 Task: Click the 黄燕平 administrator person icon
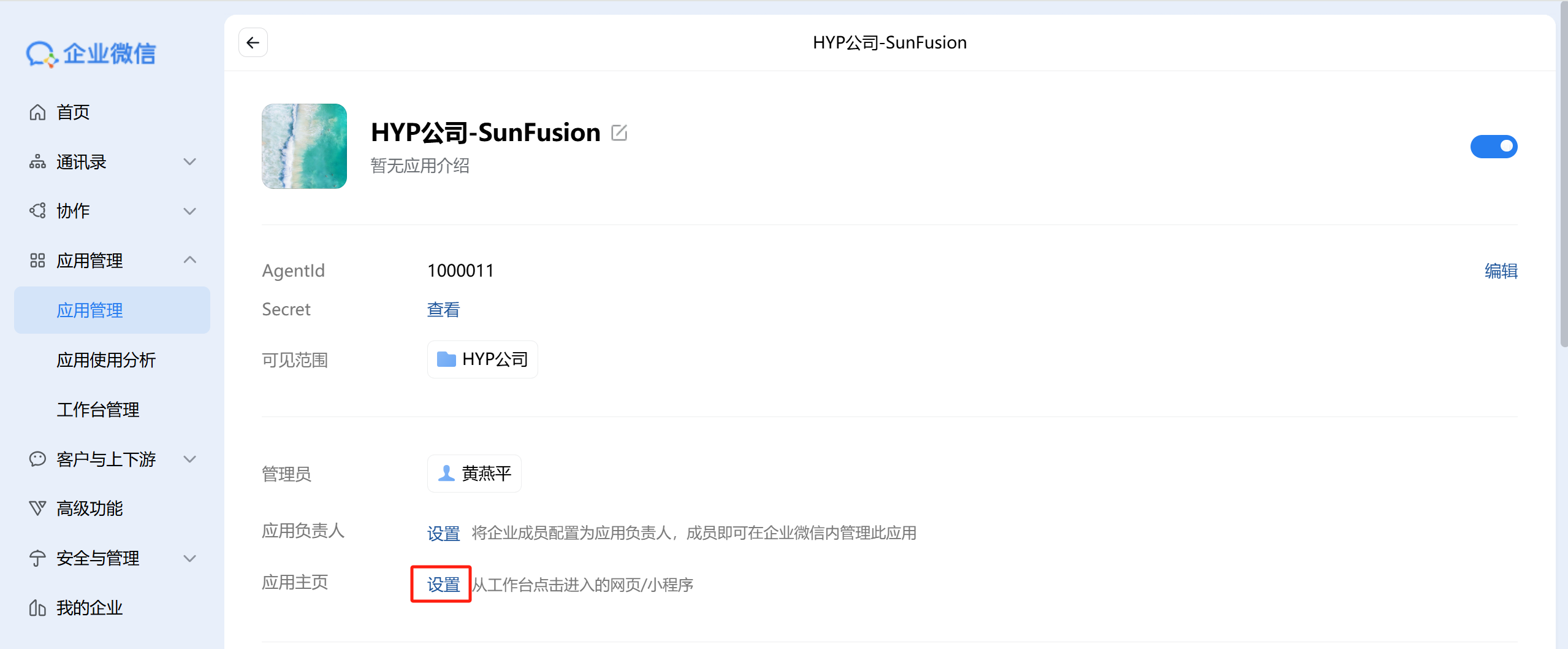click(446, 474)
